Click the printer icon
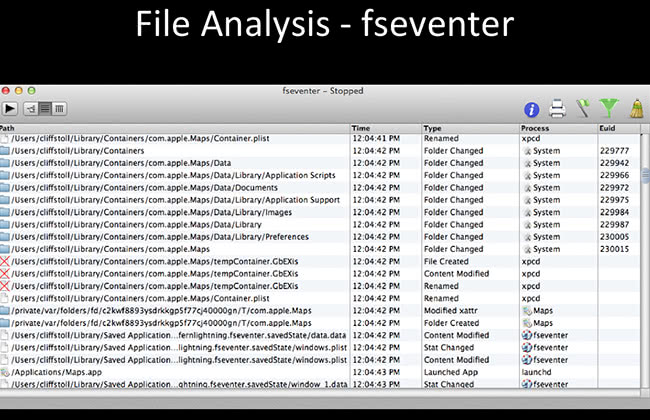The image size is (650, 420). click(557, 109)
